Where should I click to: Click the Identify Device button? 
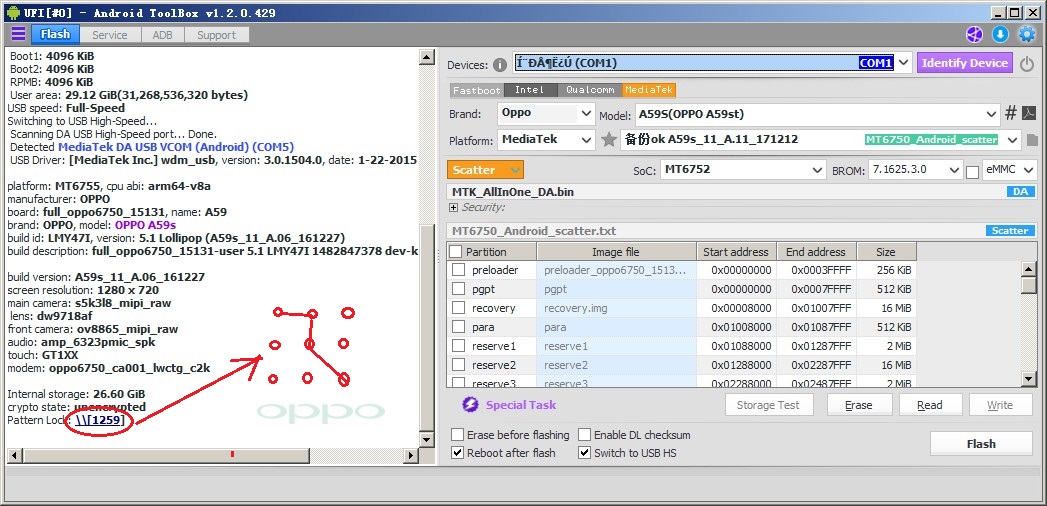click(965, 63)
